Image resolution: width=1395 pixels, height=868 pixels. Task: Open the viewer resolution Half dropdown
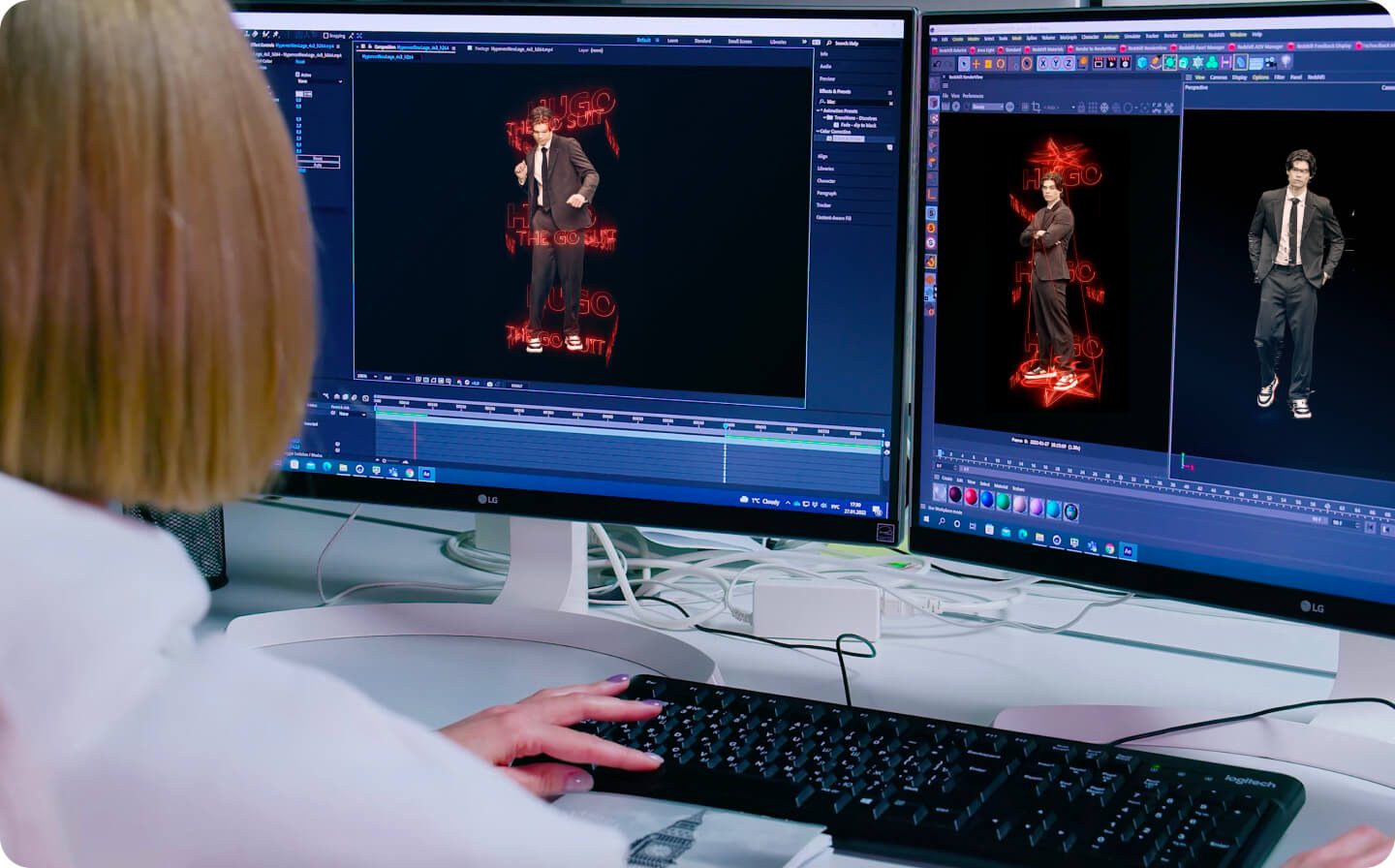tap(395, 379)
